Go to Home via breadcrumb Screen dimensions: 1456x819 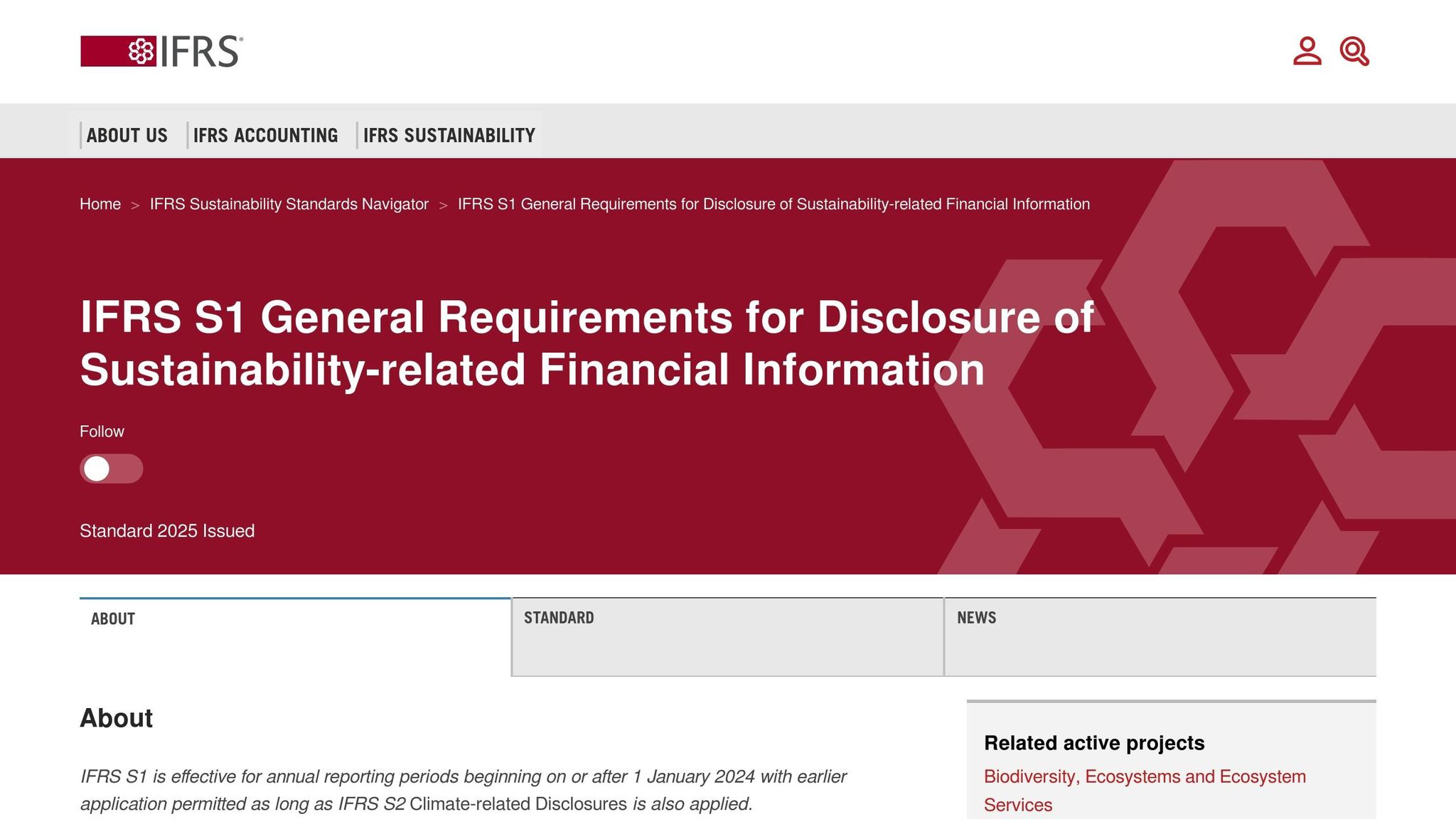pos(100,204)
